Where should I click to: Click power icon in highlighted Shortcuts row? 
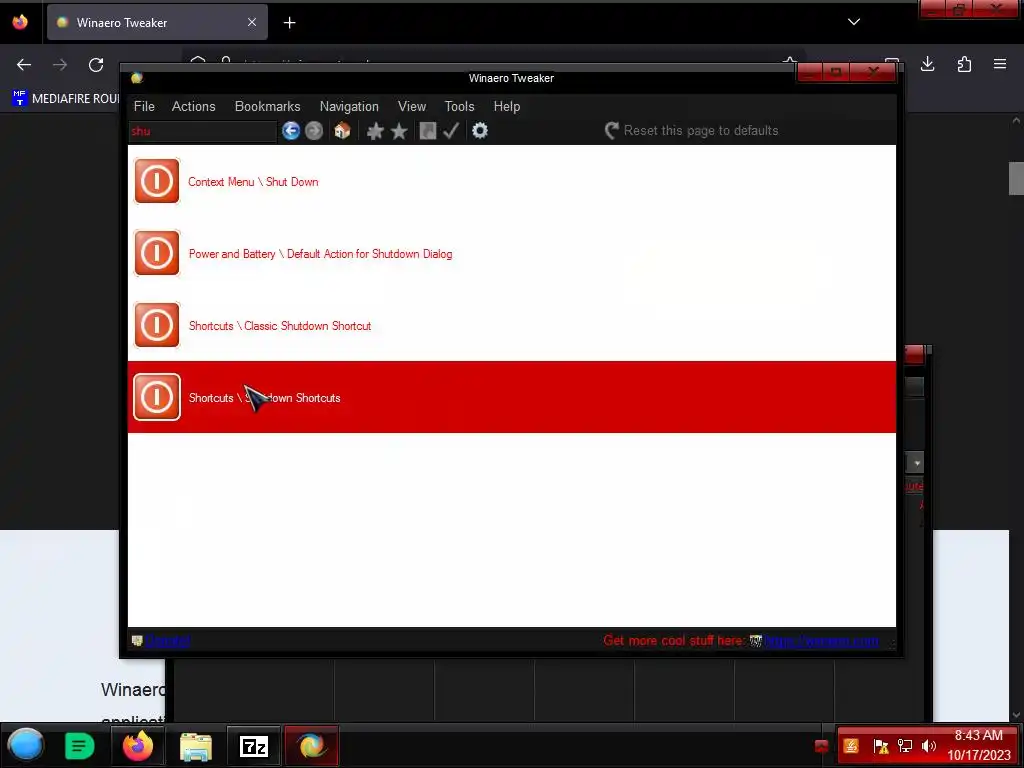[157, 396]
